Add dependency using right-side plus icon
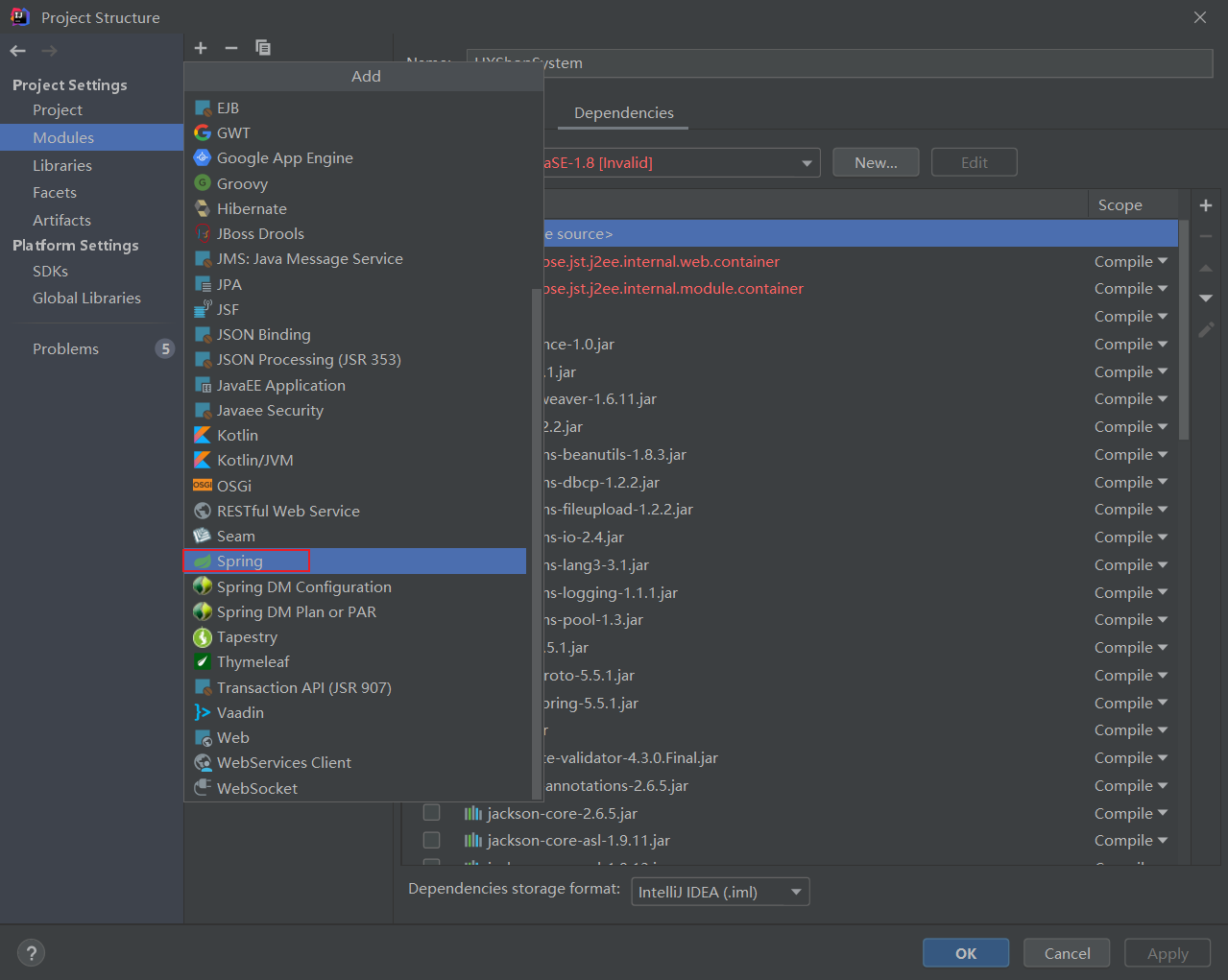The width and height of the screenshot is (1228, 980). [x=1206, y=205]
